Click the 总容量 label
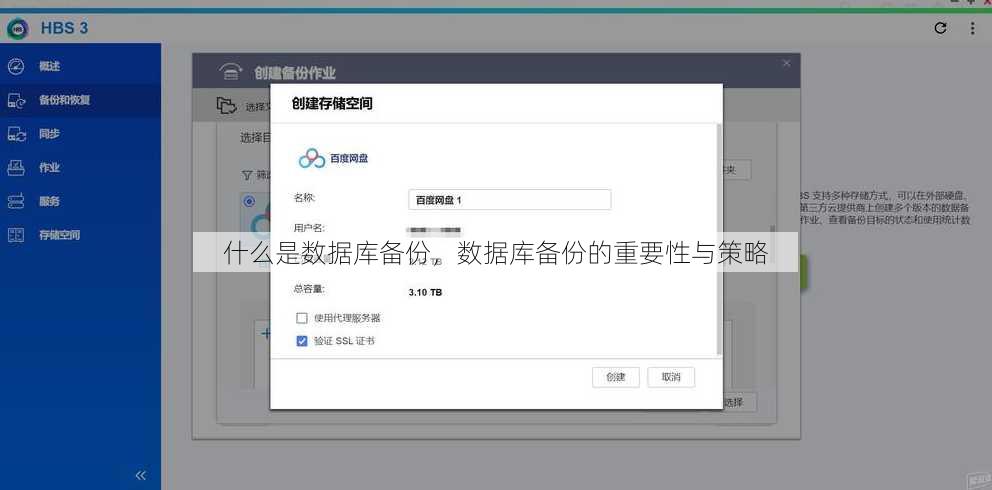 point(309,289)
